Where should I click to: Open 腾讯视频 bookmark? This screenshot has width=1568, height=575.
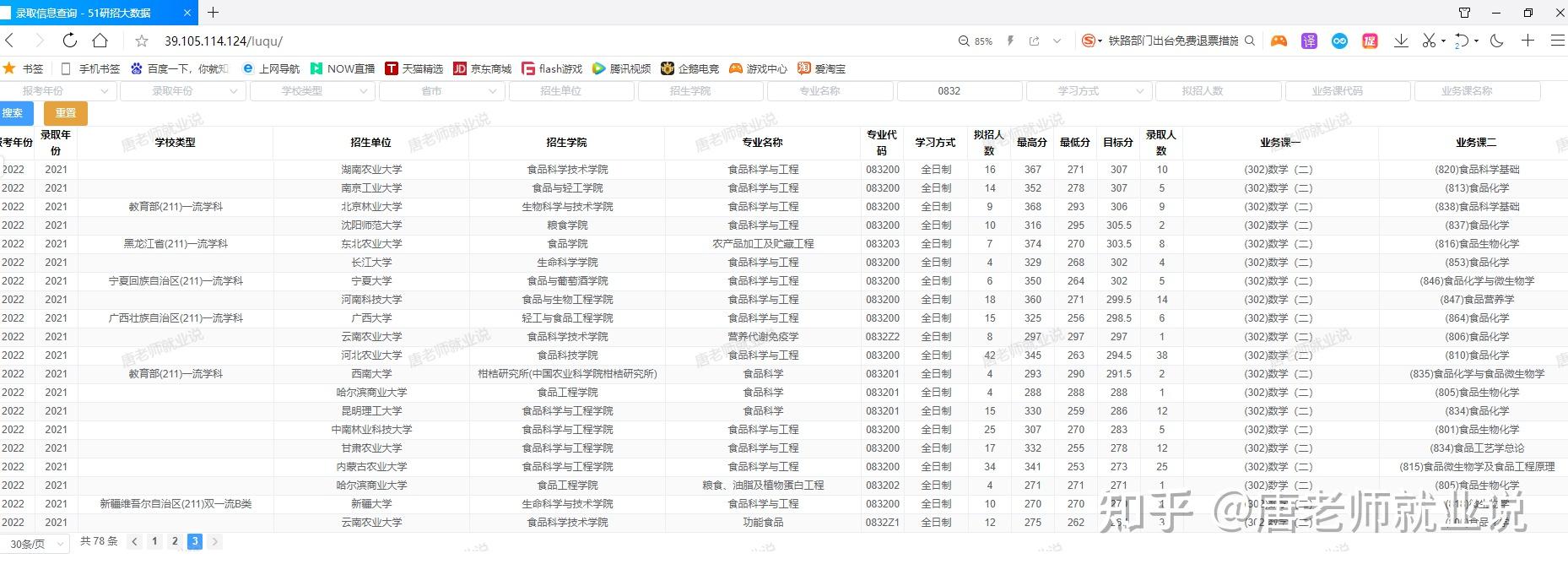(x=622, y=68)
